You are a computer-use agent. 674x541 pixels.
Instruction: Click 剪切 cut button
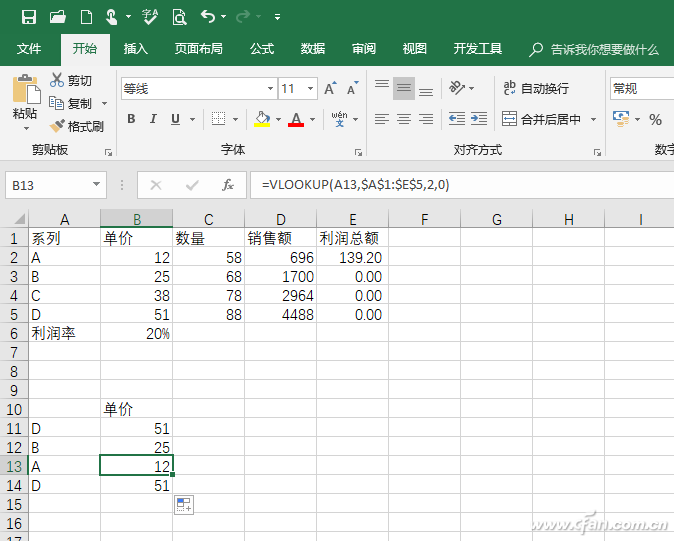[x=70, y=80]
